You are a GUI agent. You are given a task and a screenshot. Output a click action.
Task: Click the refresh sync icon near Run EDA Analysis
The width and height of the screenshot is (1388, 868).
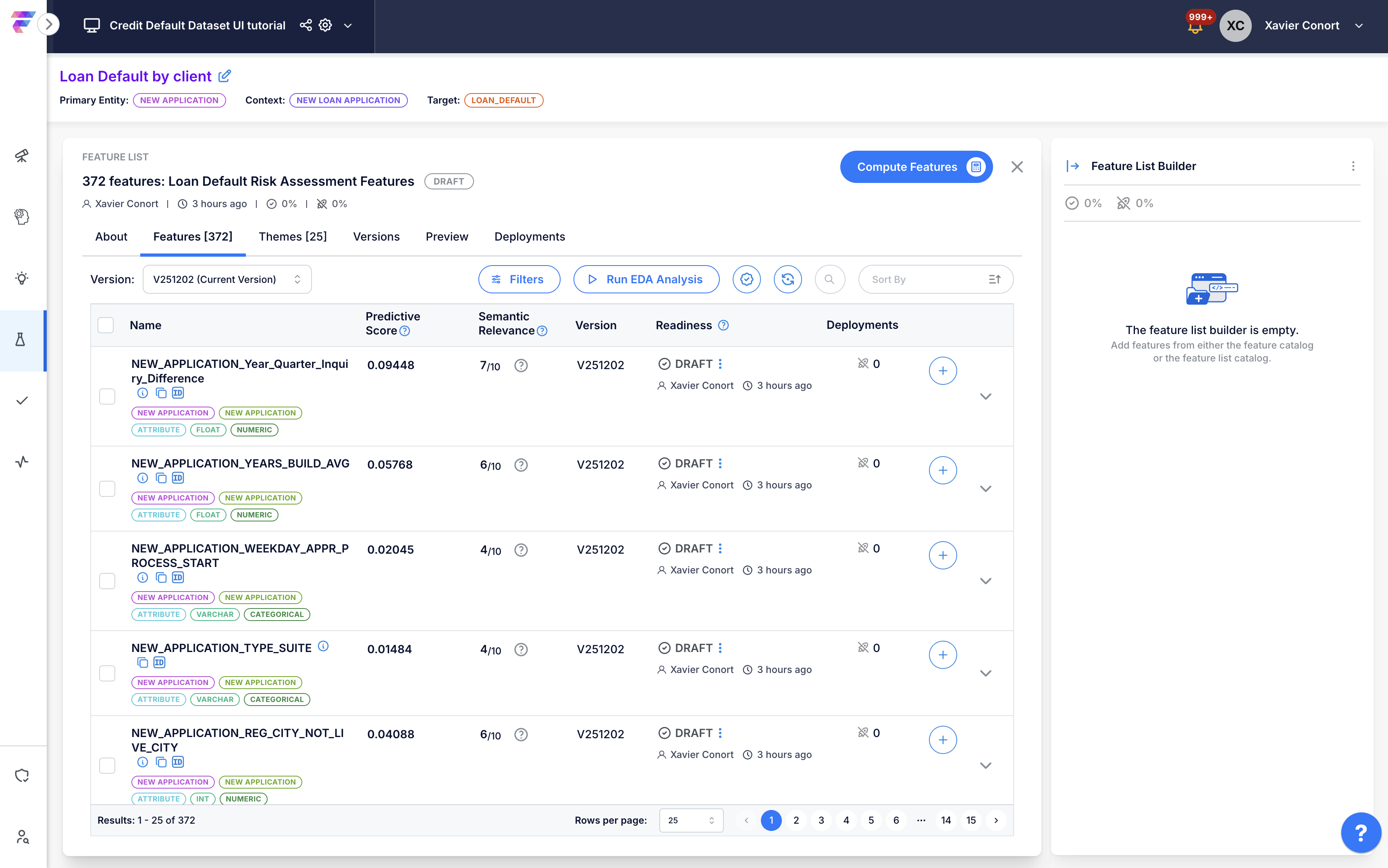click(788, 279)
